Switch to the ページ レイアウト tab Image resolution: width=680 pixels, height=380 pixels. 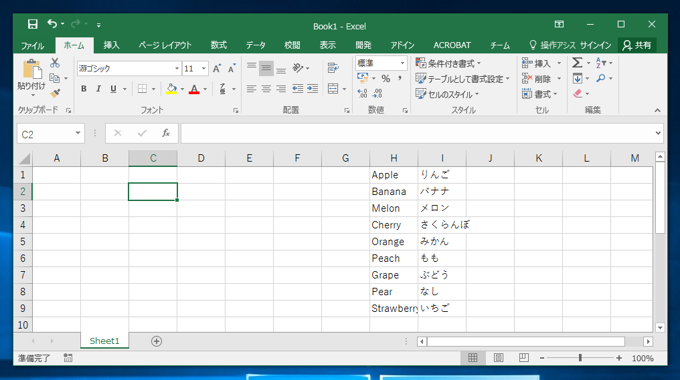point(165,45)
